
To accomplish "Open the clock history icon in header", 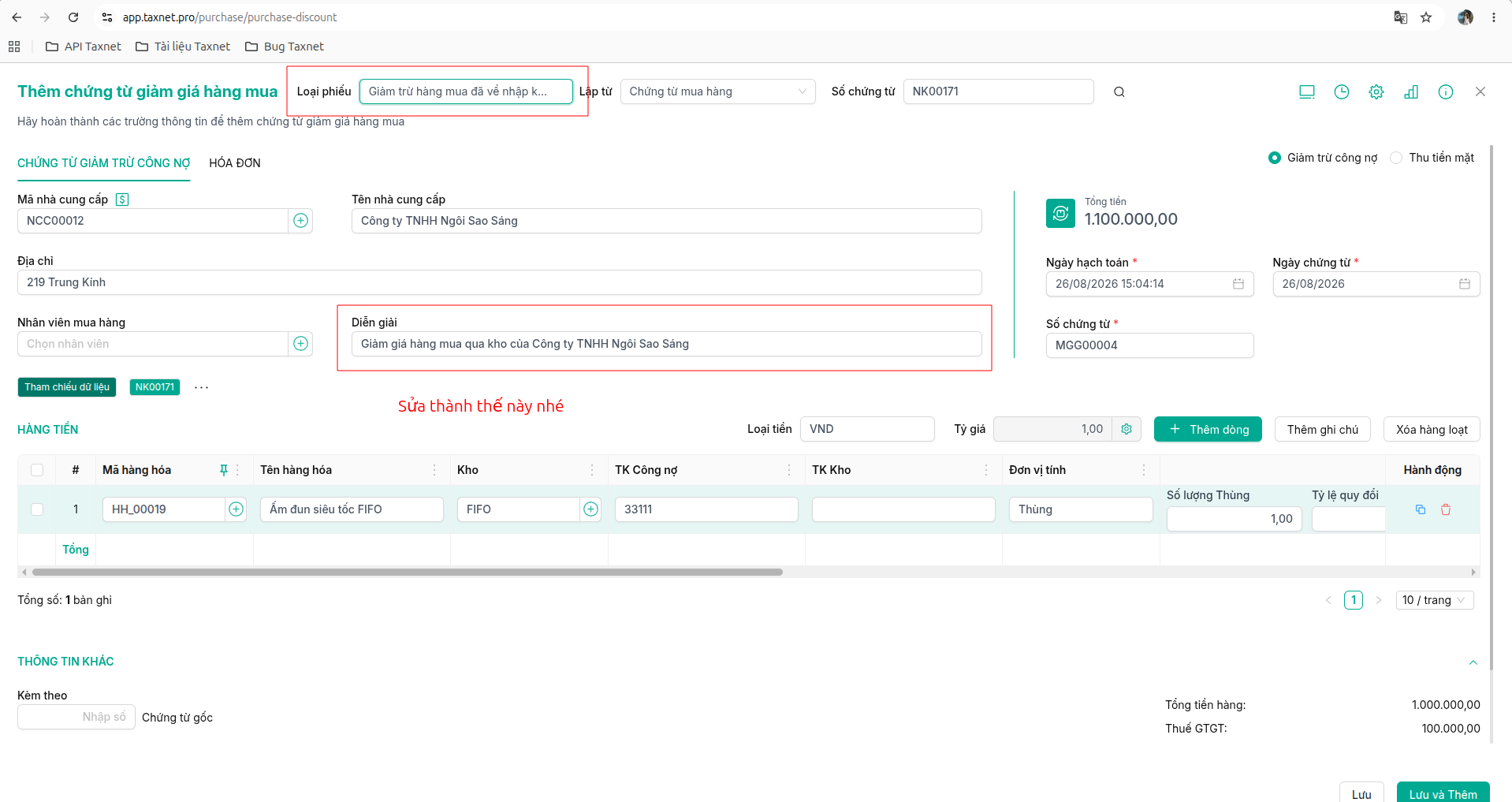I will click(1341, 92).
